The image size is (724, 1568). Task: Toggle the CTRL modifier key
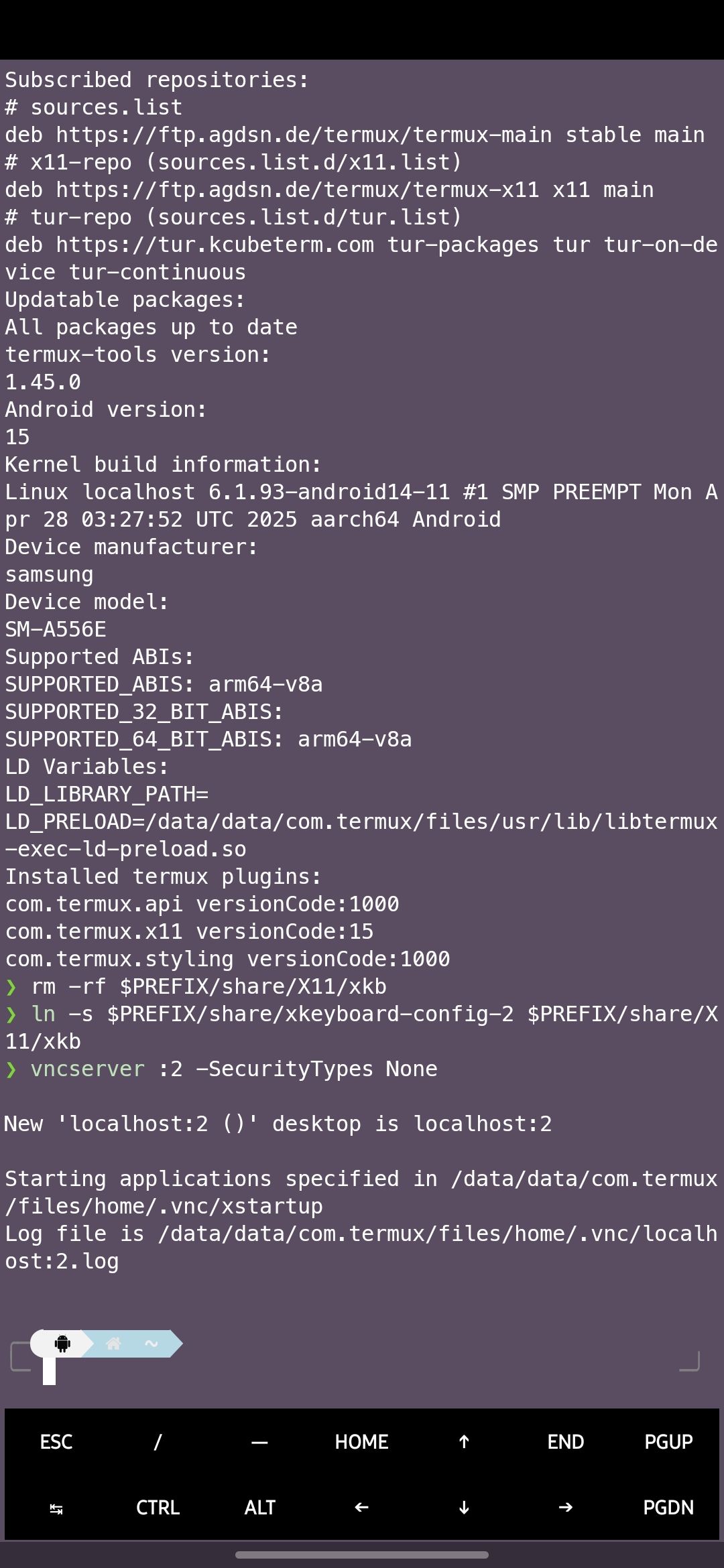click(x=158, y=1507)
